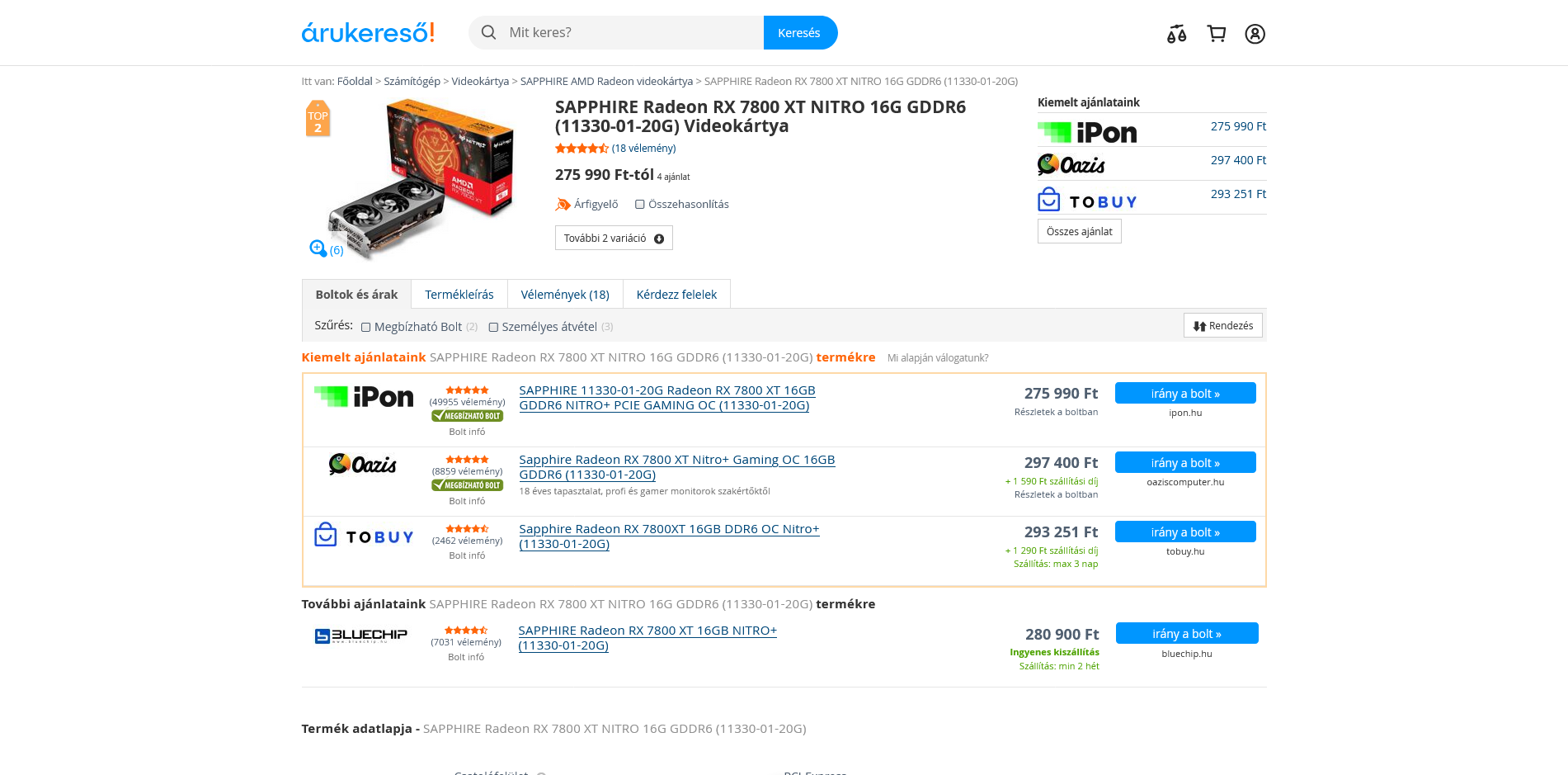Image resolution: width=1568 pixels, height=775 pixels.
Task: Expand the További 2 variáció dropdown
Action: tap(614, 238)
